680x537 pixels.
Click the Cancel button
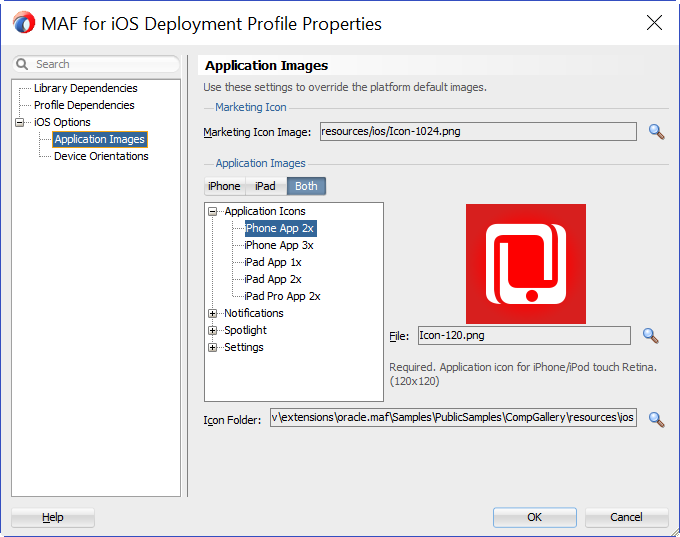tap(626, 517)
